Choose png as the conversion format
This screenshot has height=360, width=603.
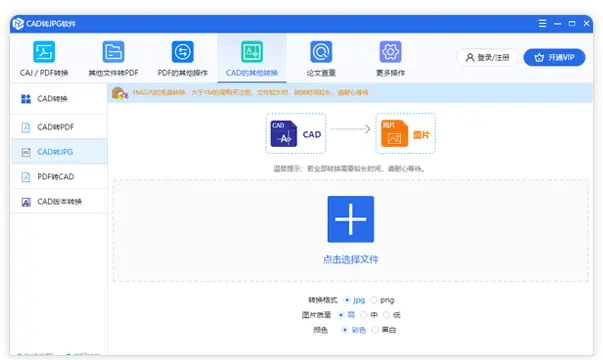click(x=374, y=300)
